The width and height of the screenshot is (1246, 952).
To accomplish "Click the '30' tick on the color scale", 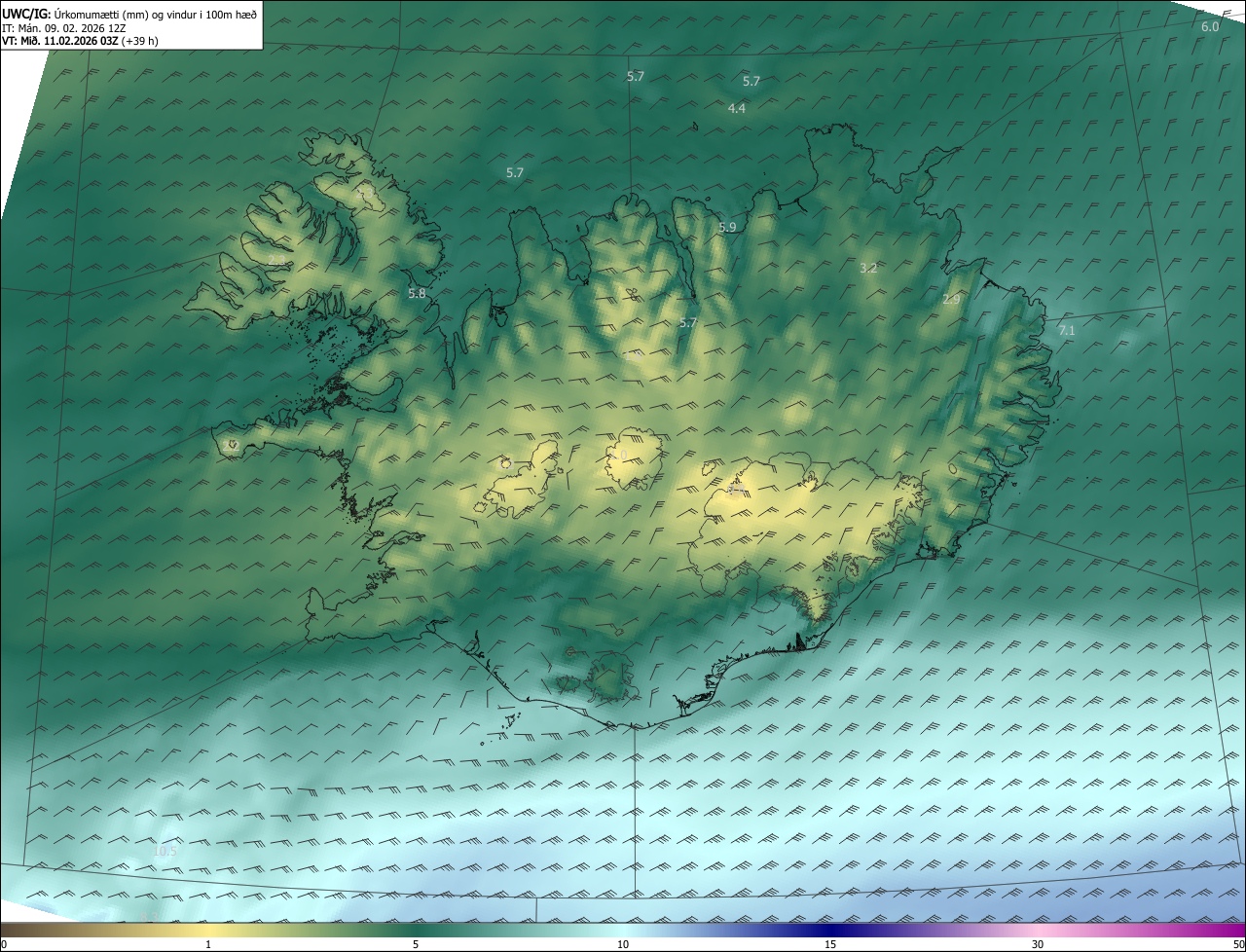I will [x=1038, y=944].
